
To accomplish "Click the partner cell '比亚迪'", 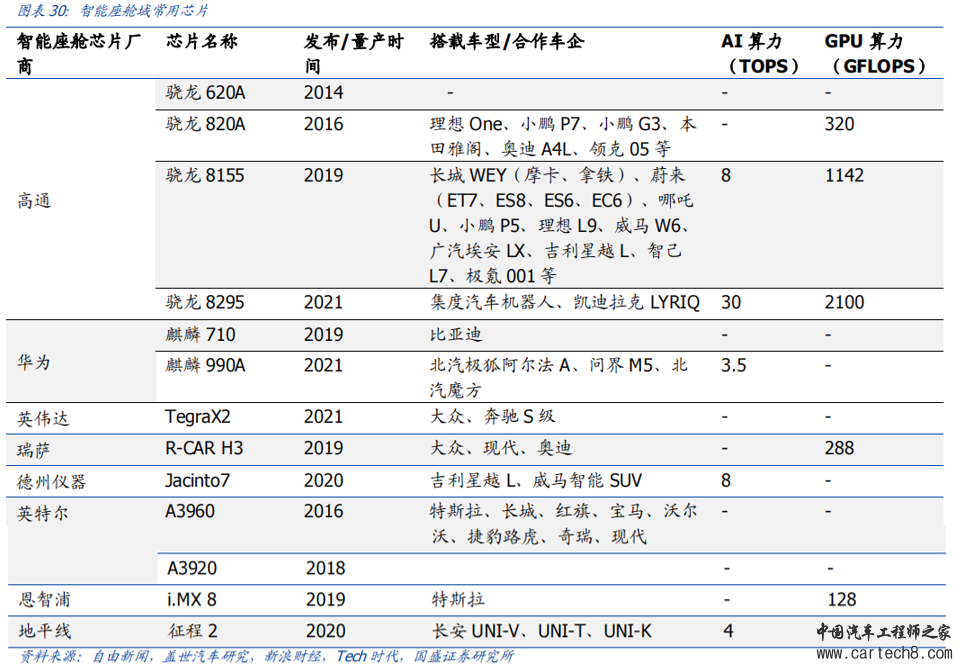I will 456,334.
